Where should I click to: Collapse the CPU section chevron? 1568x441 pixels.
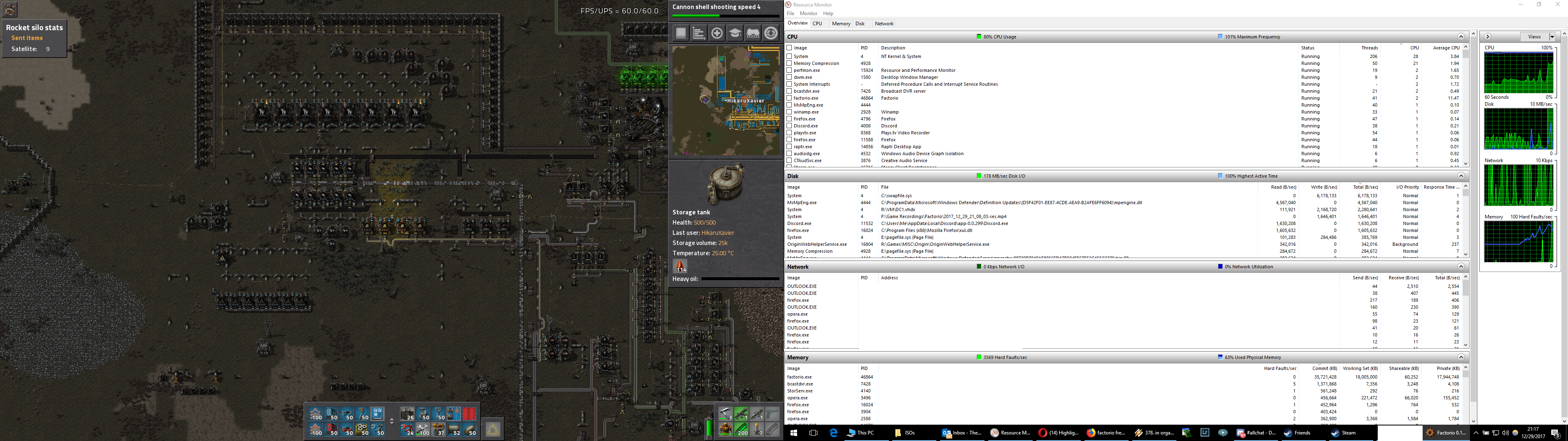click(x=1461, y=37)
